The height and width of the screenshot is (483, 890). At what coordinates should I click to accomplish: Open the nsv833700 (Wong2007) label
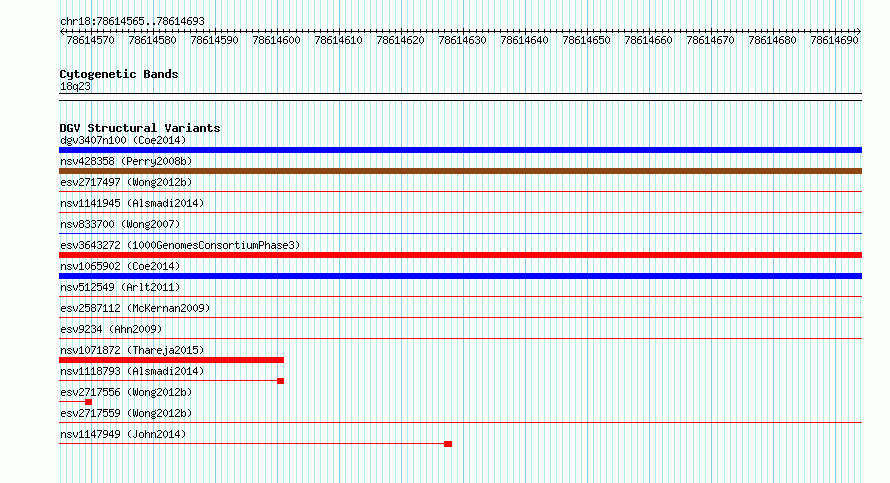(120, 224)
